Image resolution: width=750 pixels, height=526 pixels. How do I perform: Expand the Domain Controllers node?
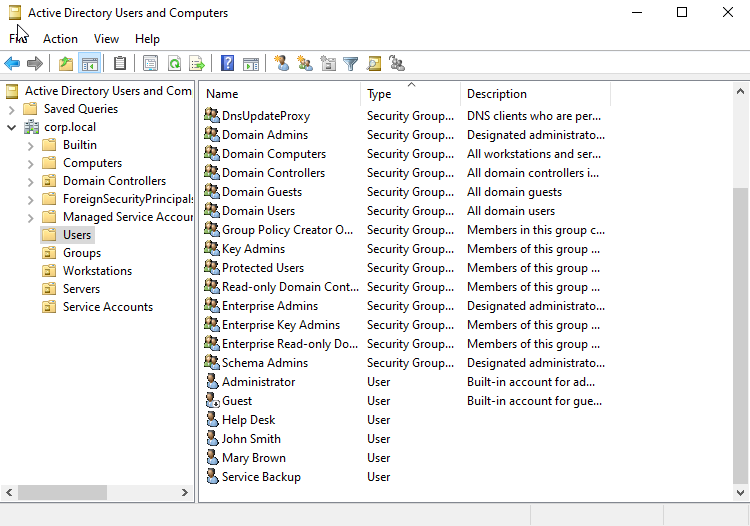pos(31,182)
